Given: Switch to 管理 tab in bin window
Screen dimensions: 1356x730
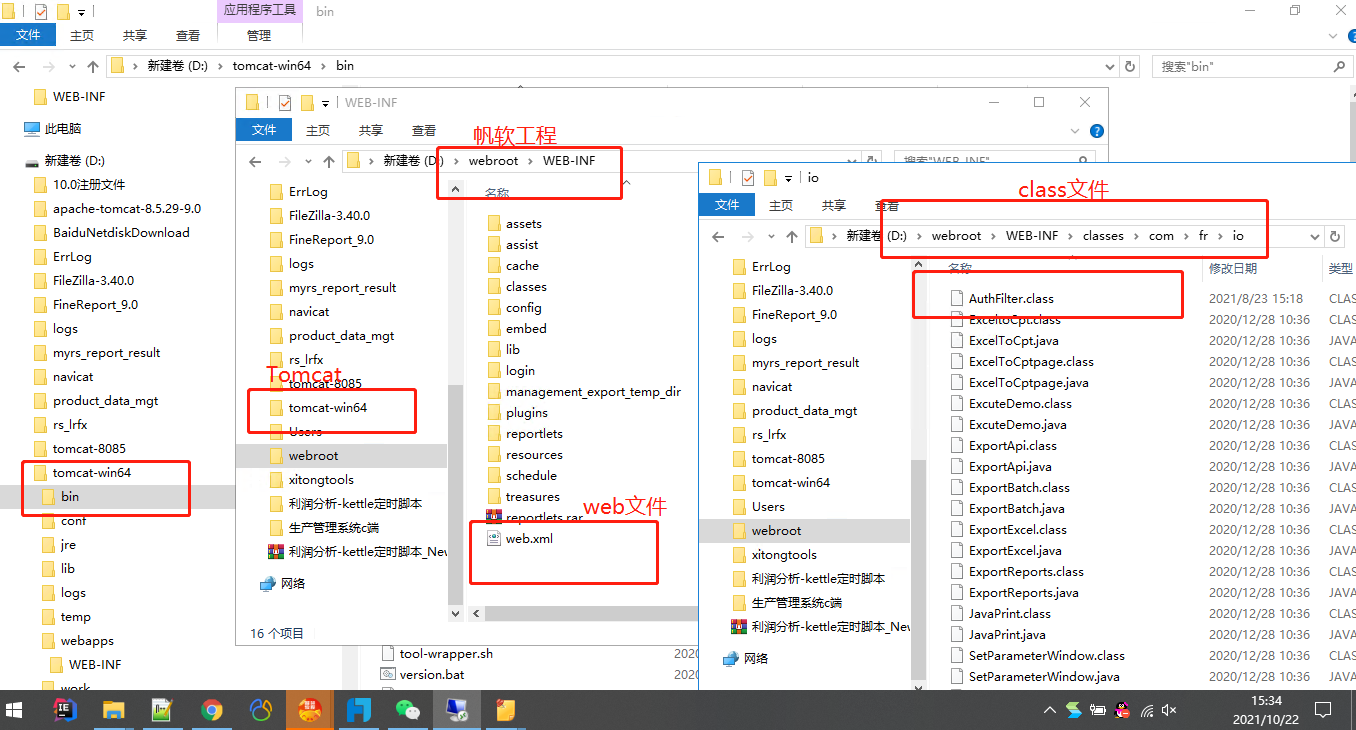Looking at the screenshot, I should [x=259, y=35].
